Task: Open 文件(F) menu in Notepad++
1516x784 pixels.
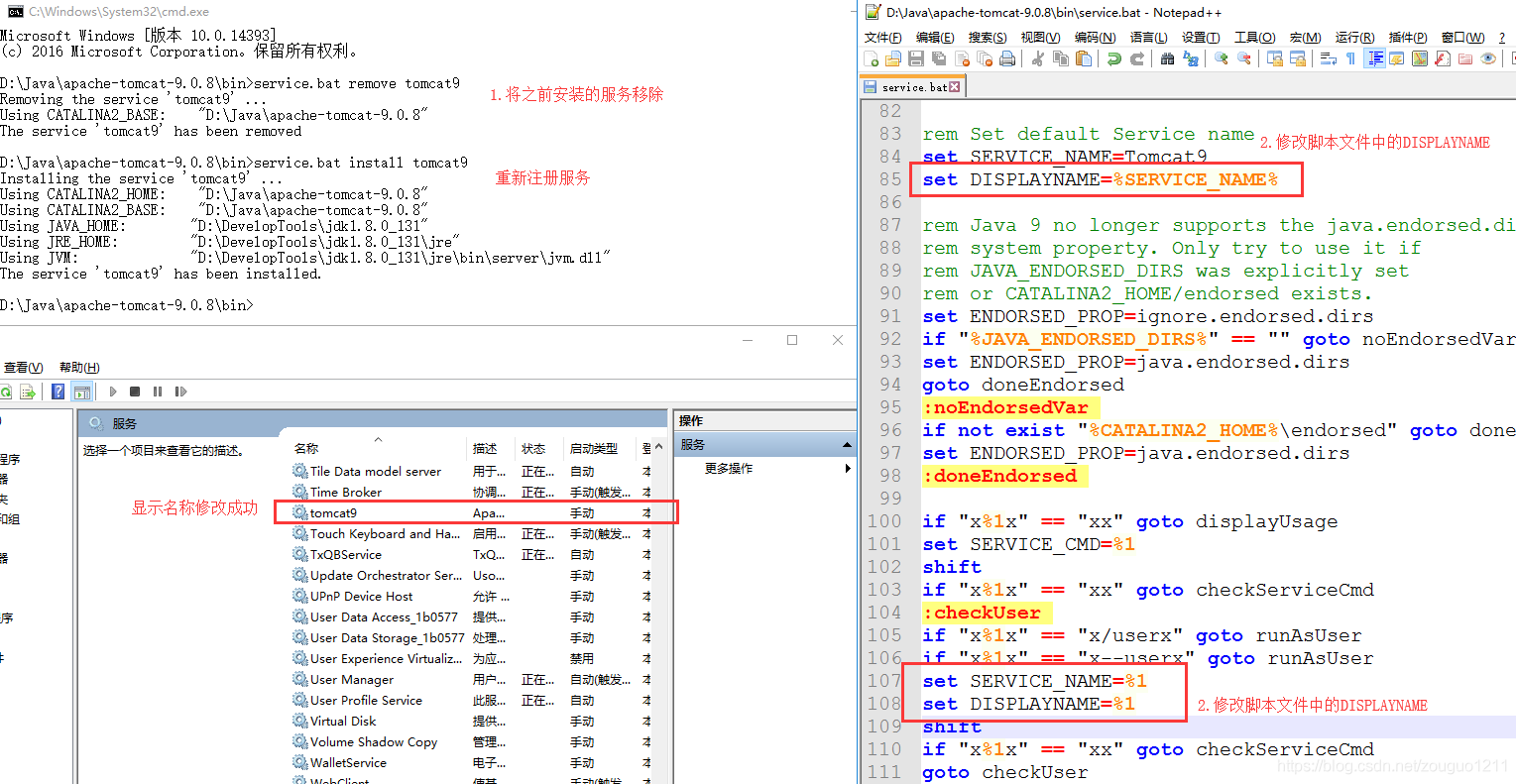Action: (x=882, y=38)
